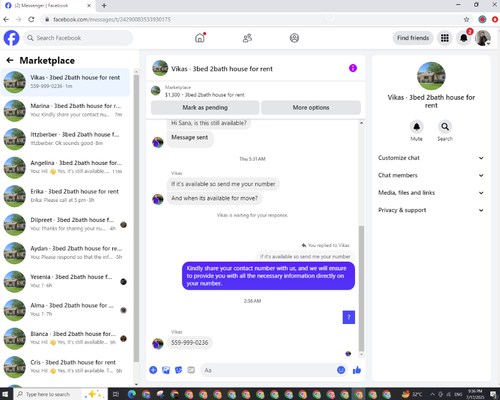This screenshot has height=400, width=500.
Task: Open Aydan conversation in the chat list
Action: [65, 253]
